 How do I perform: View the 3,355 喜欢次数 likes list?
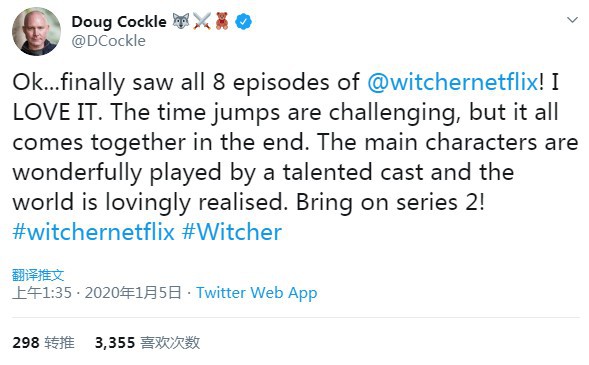(x=147, y=342)
